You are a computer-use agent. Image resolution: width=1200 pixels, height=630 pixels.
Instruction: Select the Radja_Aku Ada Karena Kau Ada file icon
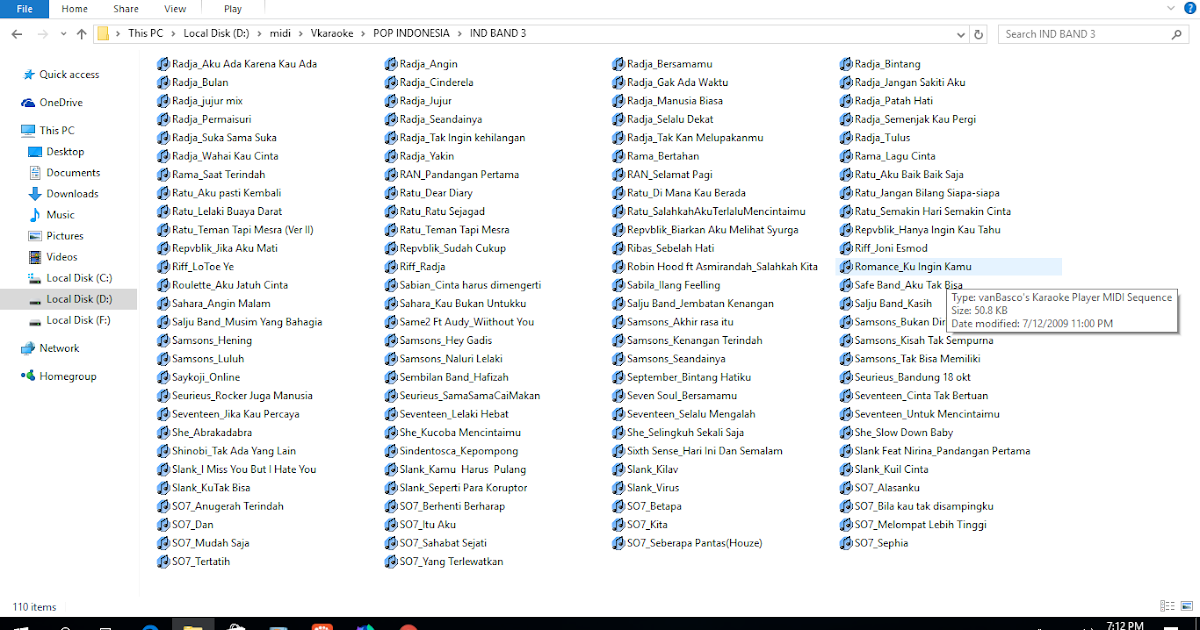164,64
